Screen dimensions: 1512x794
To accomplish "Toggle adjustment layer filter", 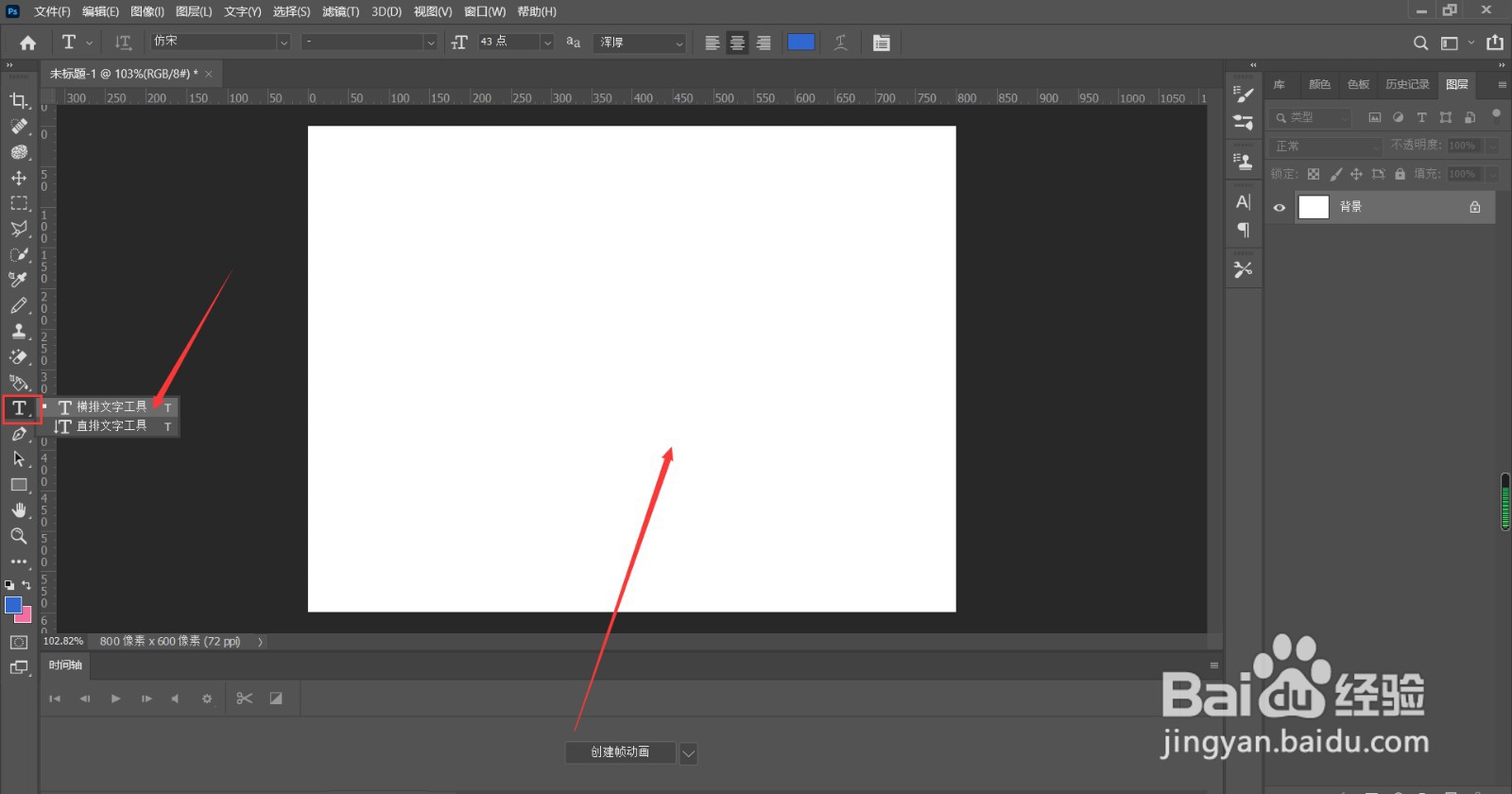I will (1399, 117).
